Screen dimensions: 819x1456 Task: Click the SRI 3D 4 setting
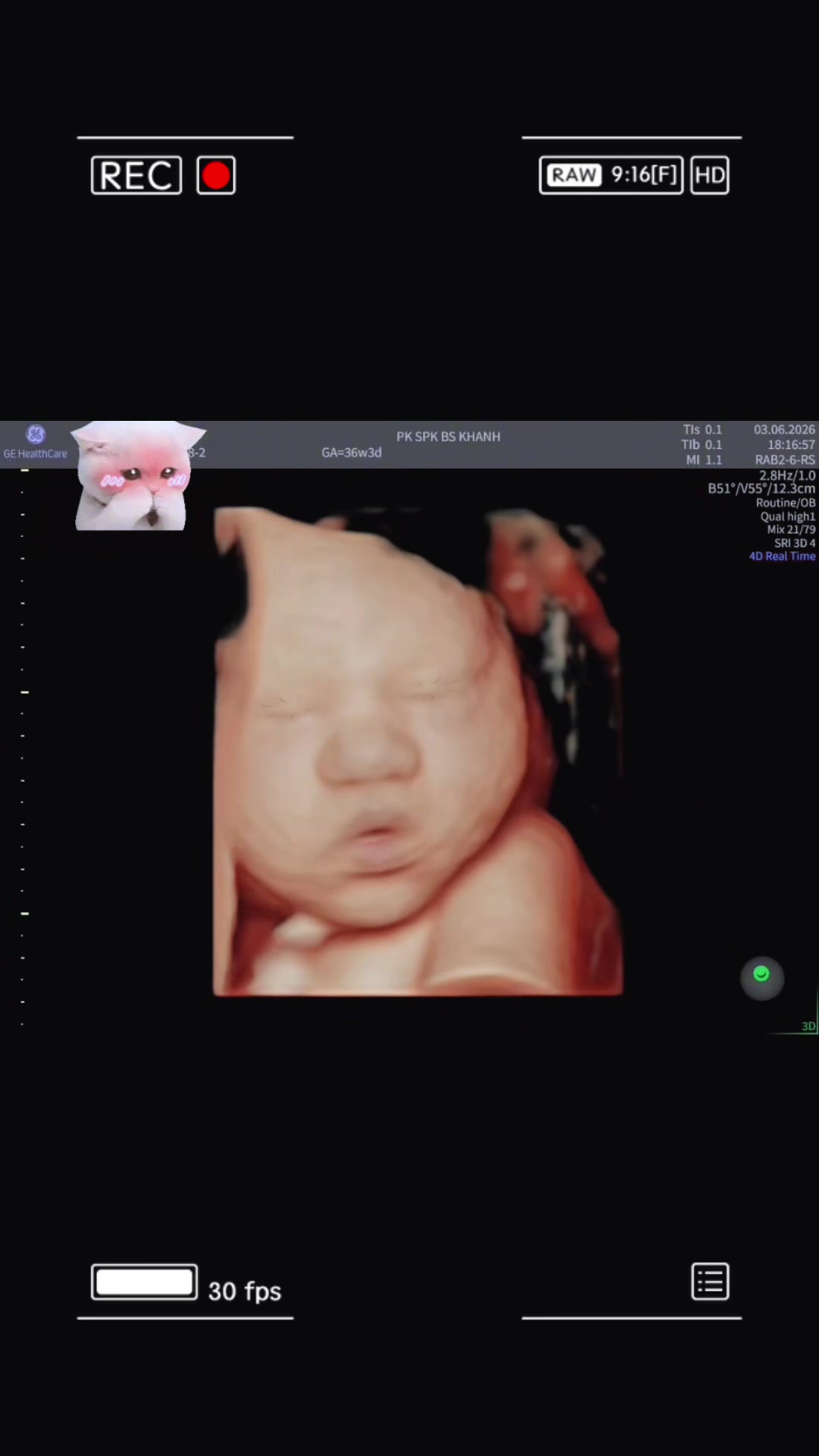tap(795, 543)
